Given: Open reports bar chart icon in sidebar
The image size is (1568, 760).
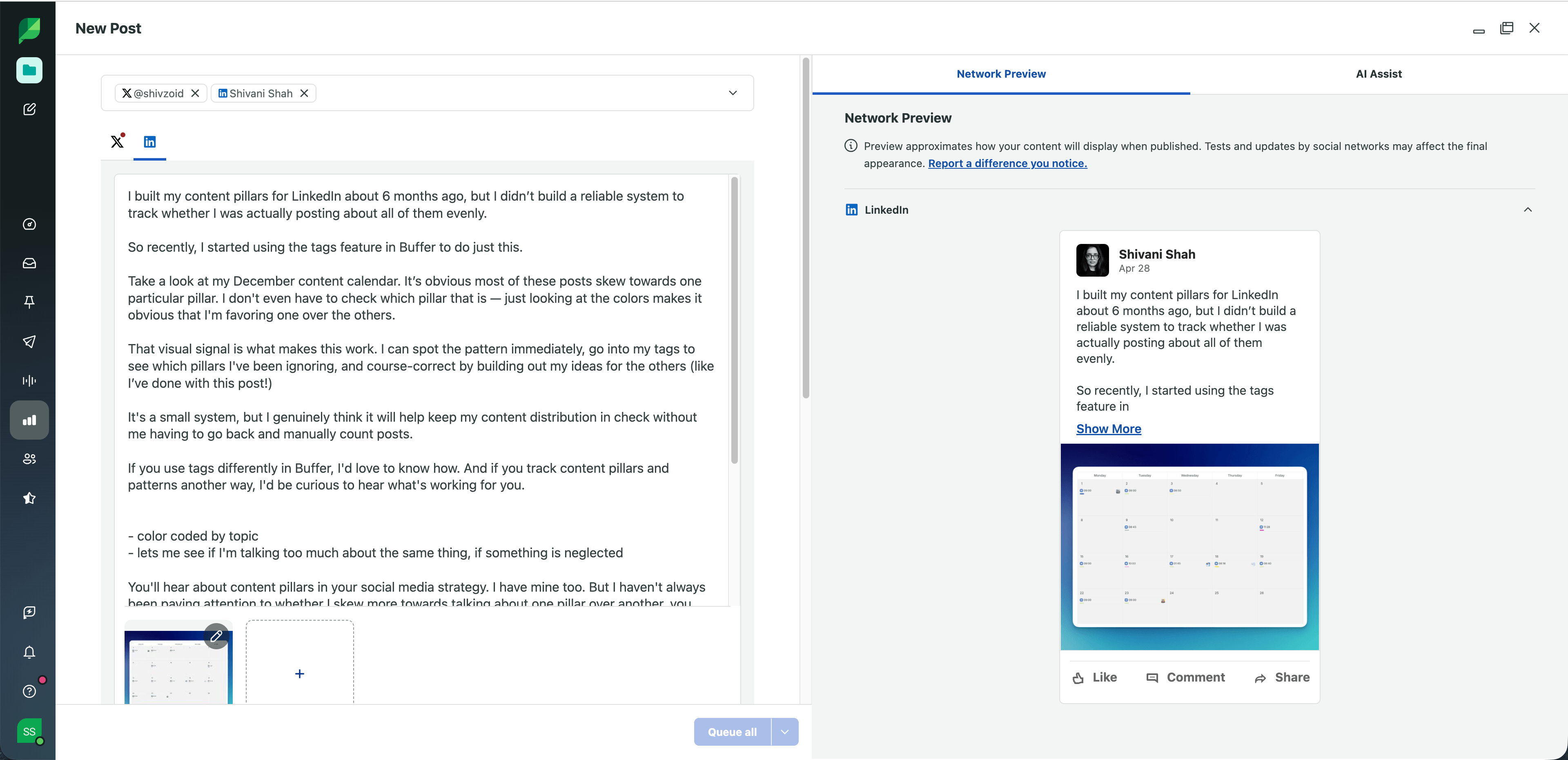Looking at the screenshot, I should 29,420.
